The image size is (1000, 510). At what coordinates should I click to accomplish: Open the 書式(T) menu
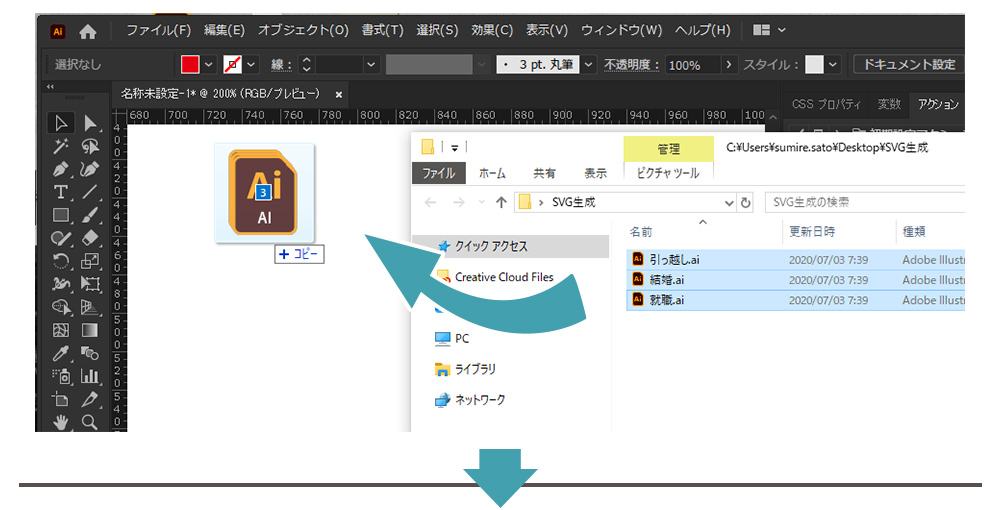(x=383, y=30)
